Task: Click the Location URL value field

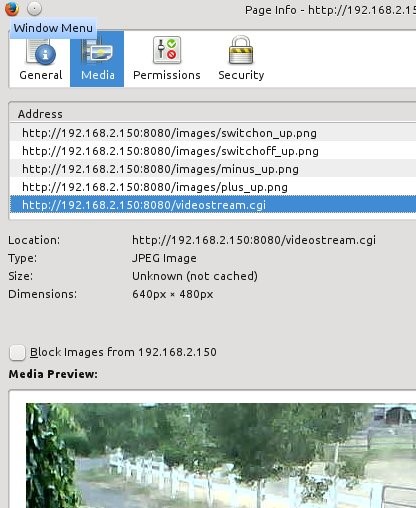Action: pyautogui.click(x=254, y=240)
